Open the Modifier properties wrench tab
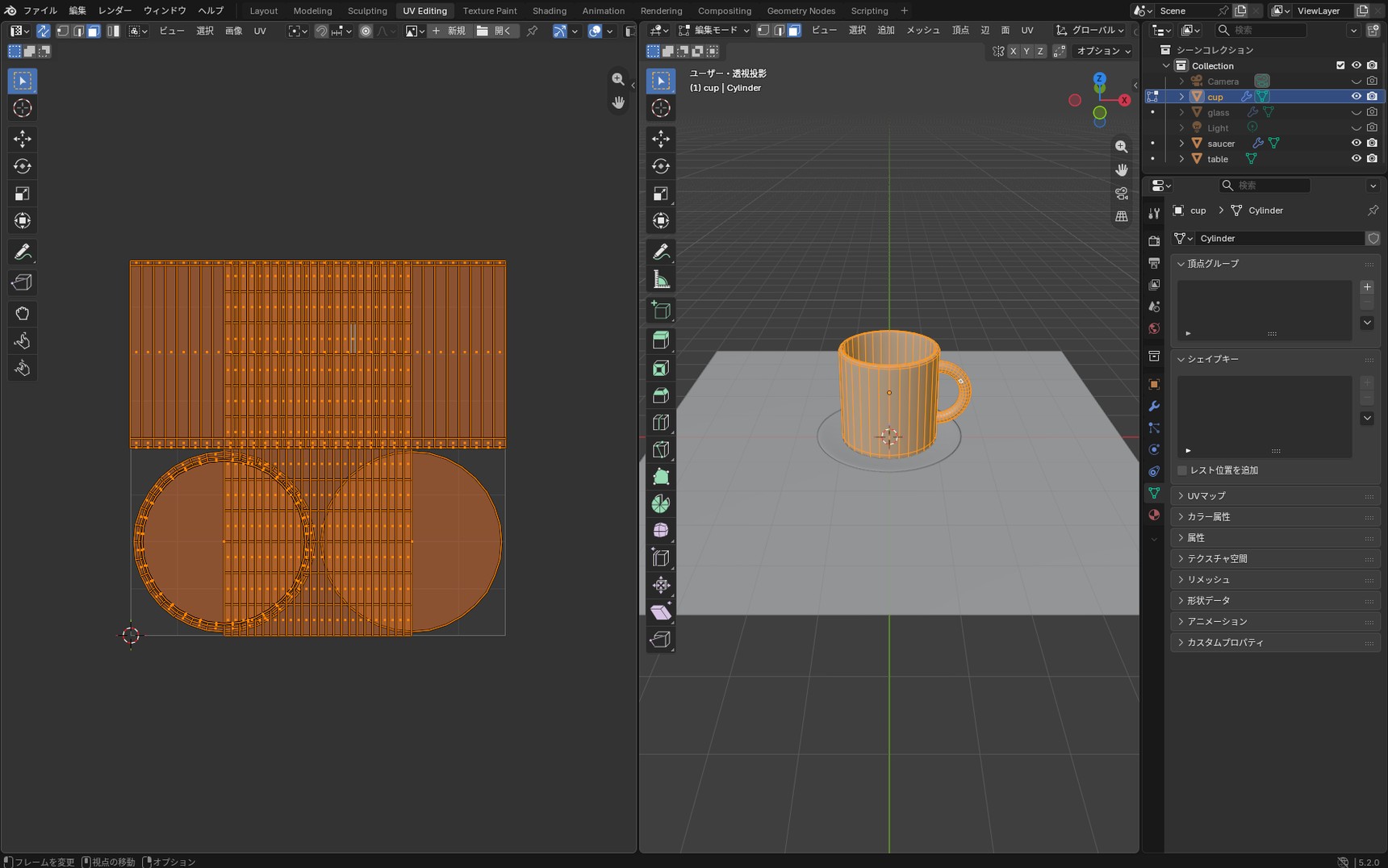1388x868 pixels. click(1154, 406)
